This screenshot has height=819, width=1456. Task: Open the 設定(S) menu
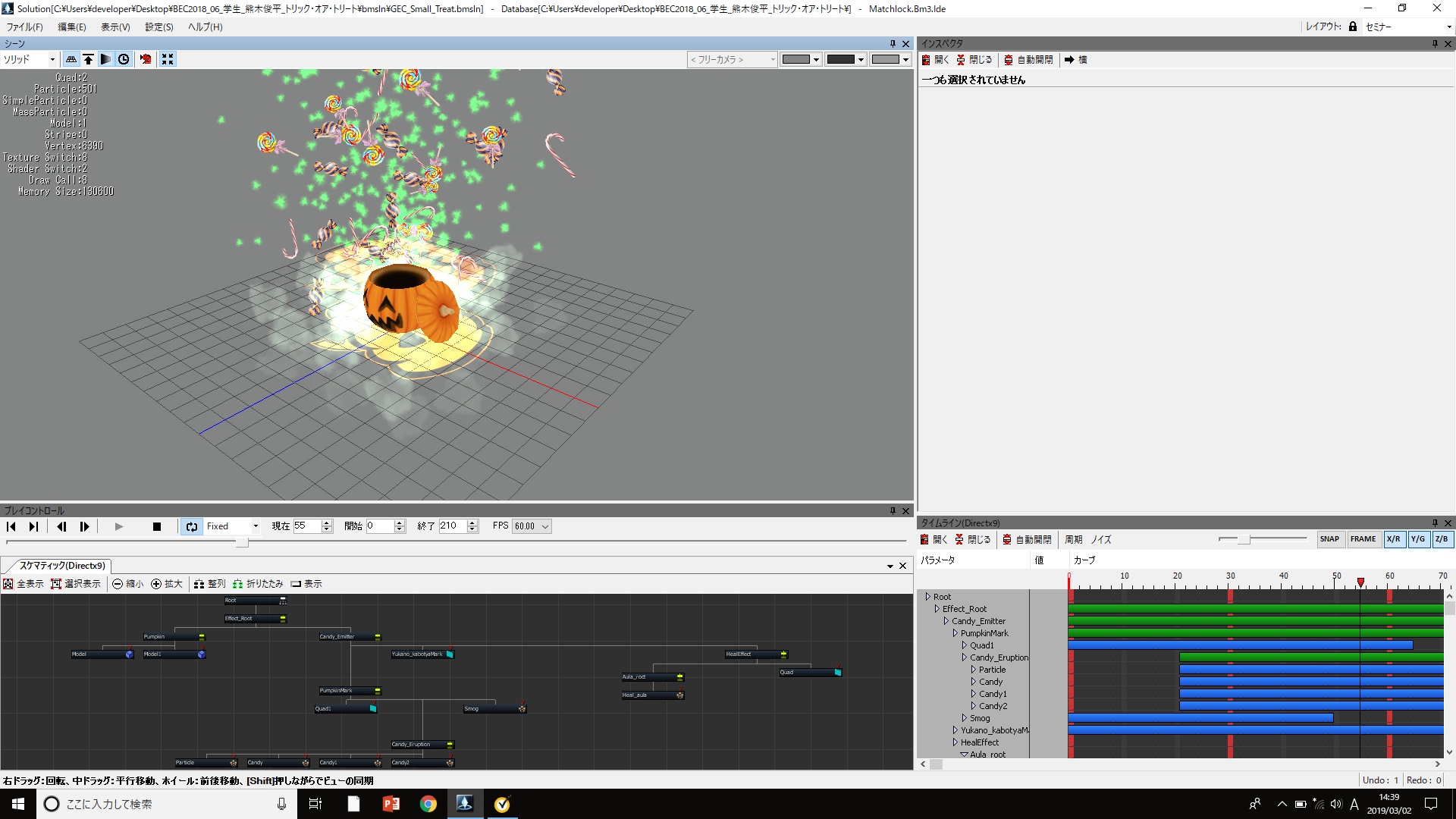tap(158, 27)
